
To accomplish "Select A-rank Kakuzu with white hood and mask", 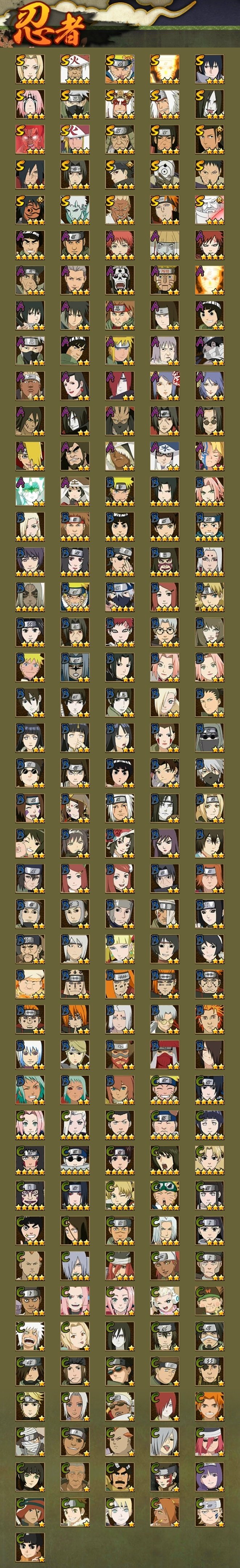I will click(x=210, y=351).
